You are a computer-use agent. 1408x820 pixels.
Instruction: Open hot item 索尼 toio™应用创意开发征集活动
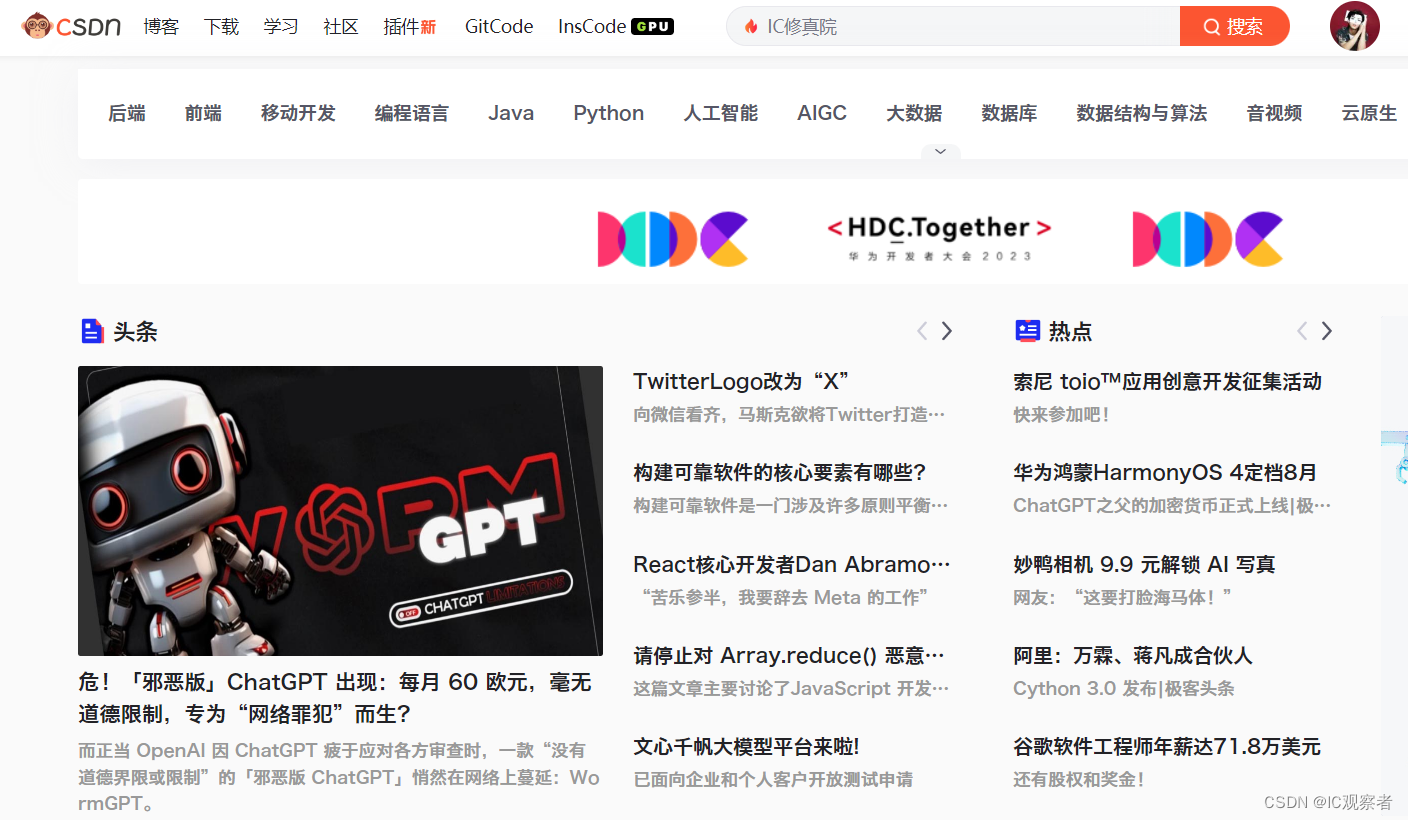click(x=1167, y=381)
